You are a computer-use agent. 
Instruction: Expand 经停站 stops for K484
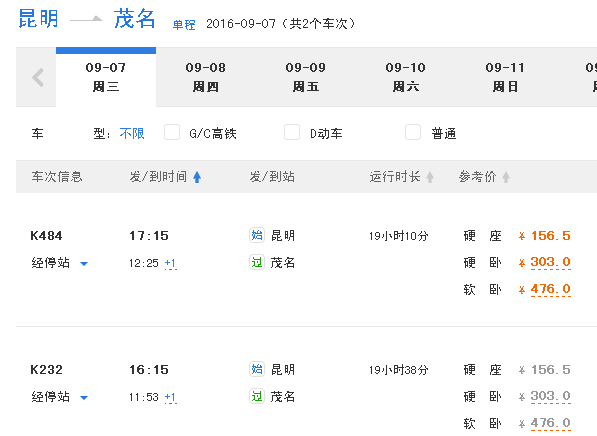pos(60,263)
